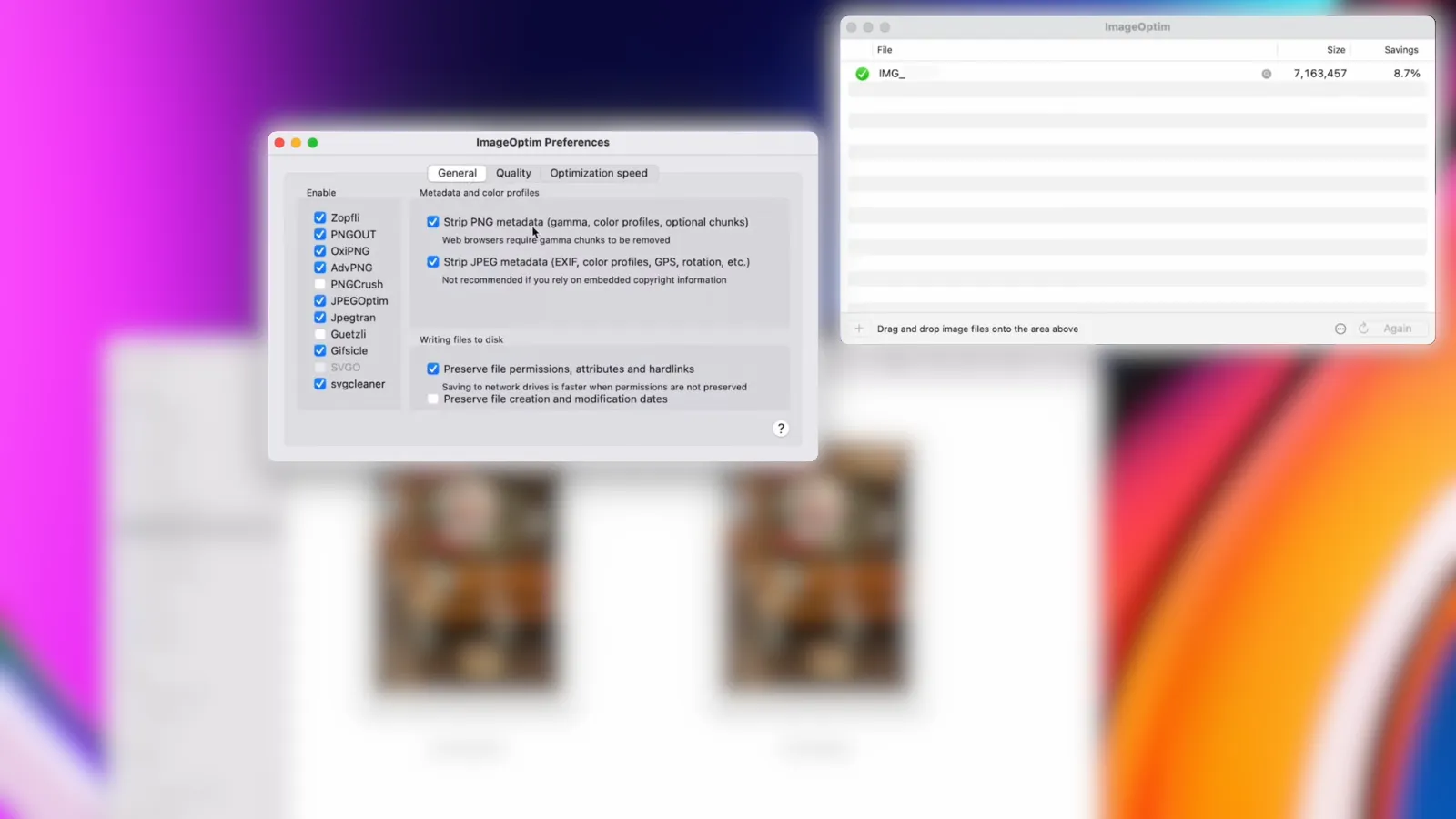Screen dimensions: 1456x819
Task: Toggle the OxiPNG checkbox
Action: pyautogui.click(x=319, y=251)
